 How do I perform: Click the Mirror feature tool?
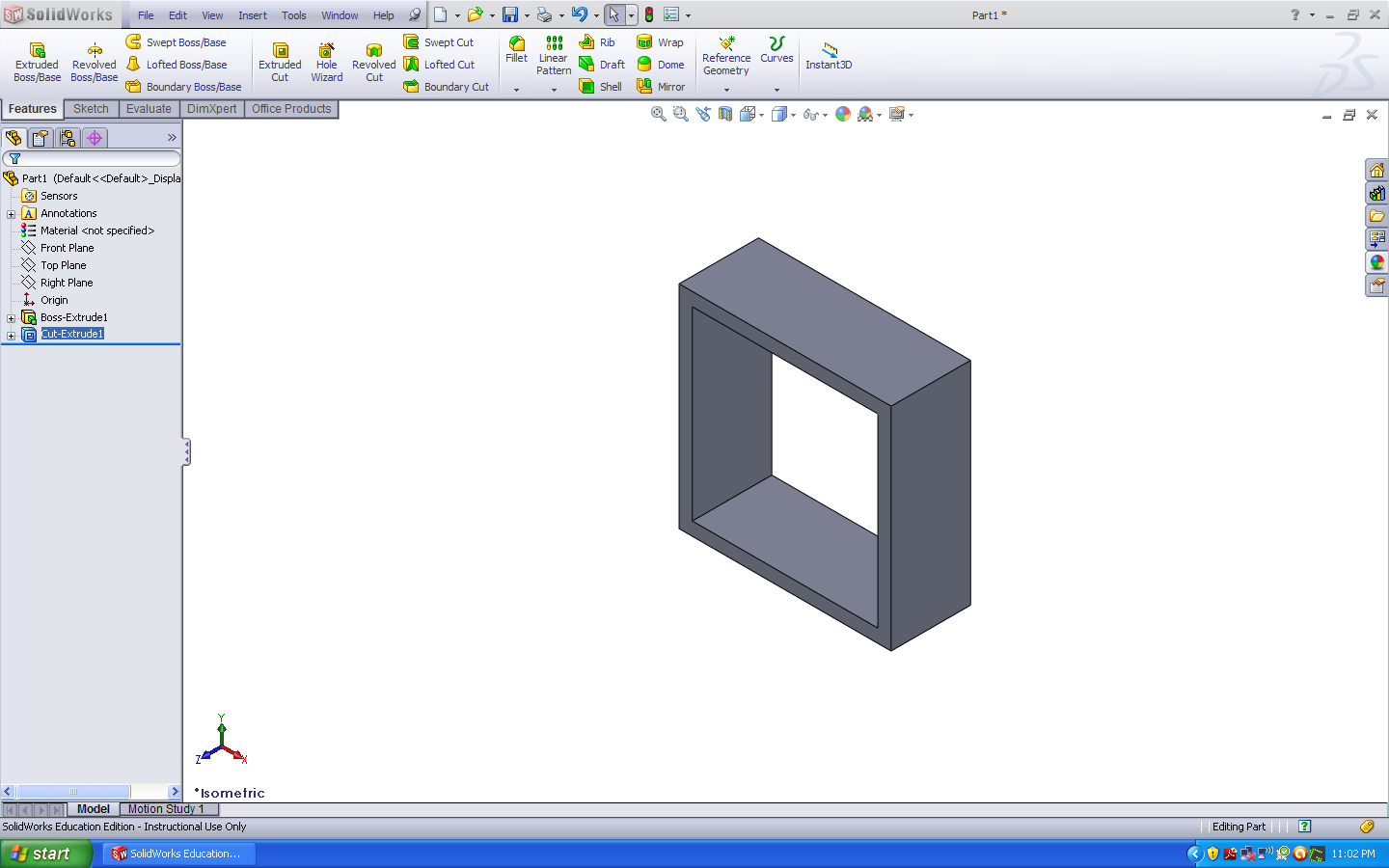click(x=660, y=87)
